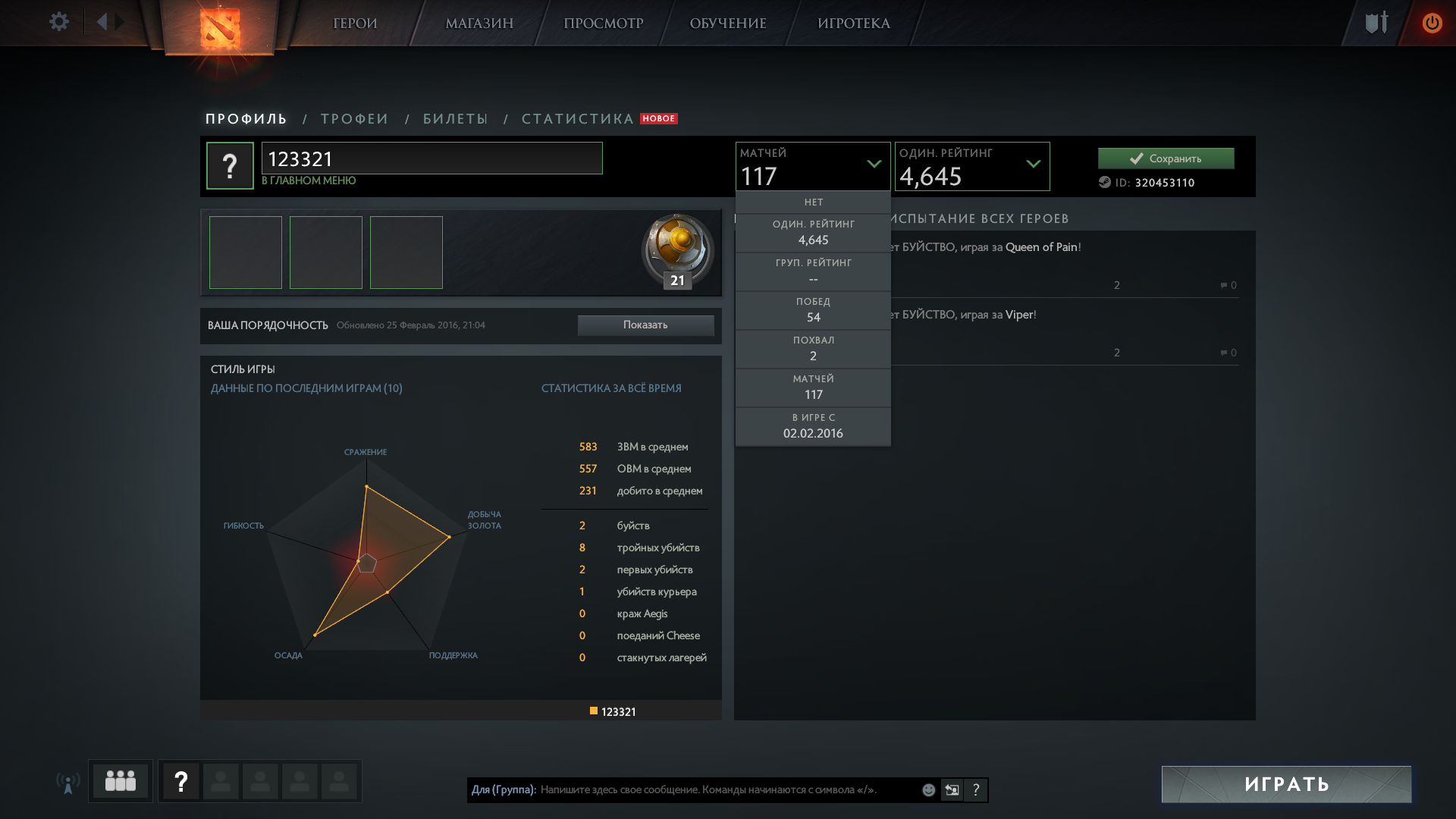Choose НЕТ option in stat dropdown
Viewport: 1456px width, 819px height.
(813, 202)
